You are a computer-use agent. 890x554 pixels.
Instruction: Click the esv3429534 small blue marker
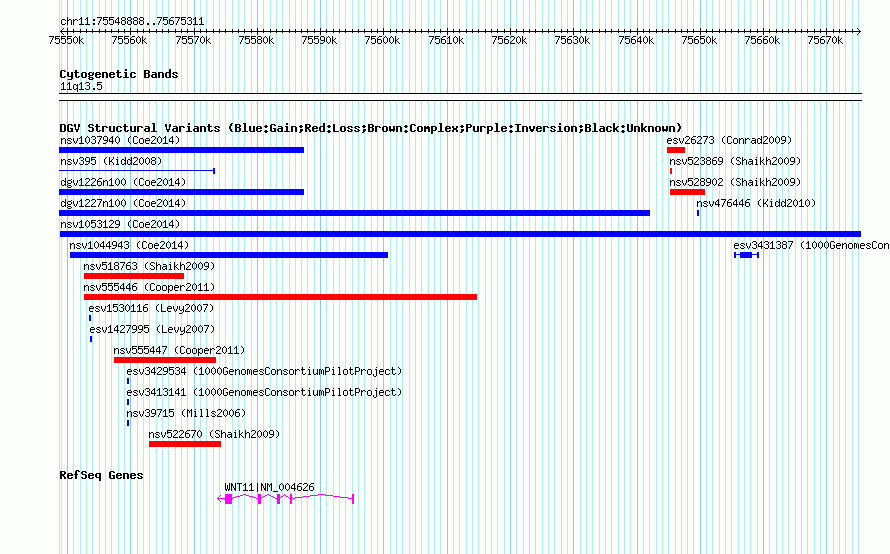click(128, 381)
